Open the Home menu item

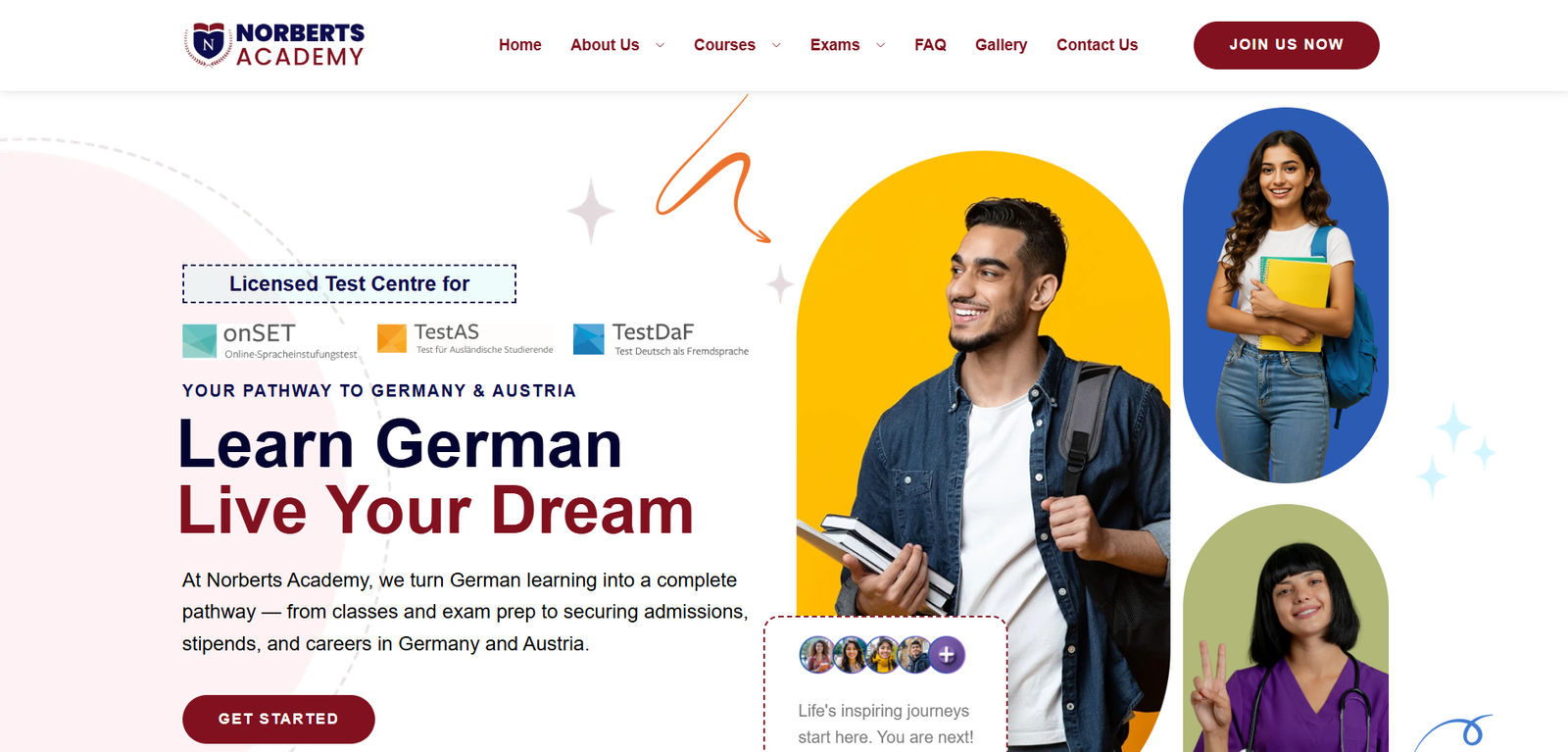pos(519,45)
